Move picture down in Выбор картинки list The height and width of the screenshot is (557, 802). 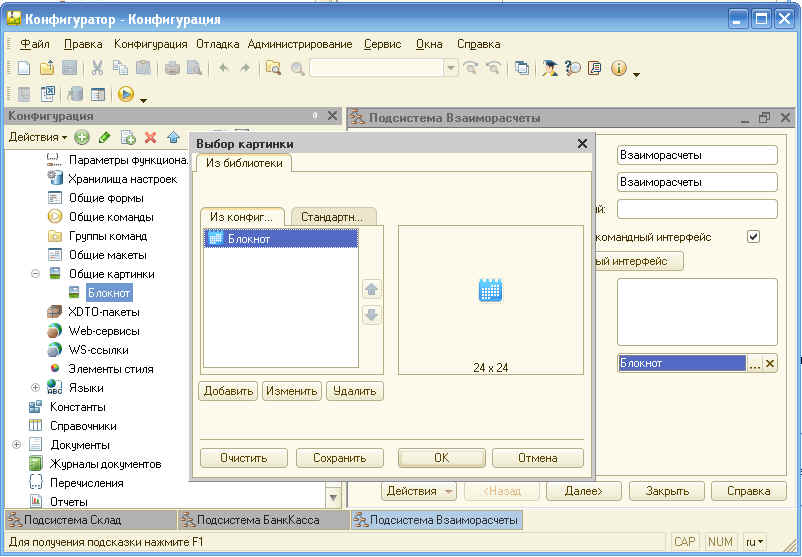371,314
